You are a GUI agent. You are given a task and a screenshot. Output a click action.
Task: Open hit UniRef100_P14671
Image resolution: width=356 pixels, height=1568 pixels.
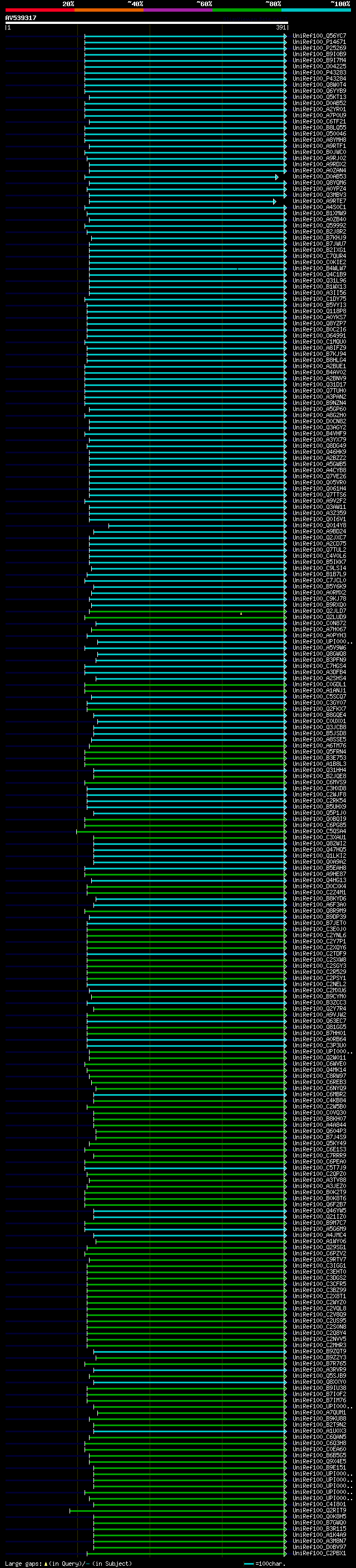[319, 42]
